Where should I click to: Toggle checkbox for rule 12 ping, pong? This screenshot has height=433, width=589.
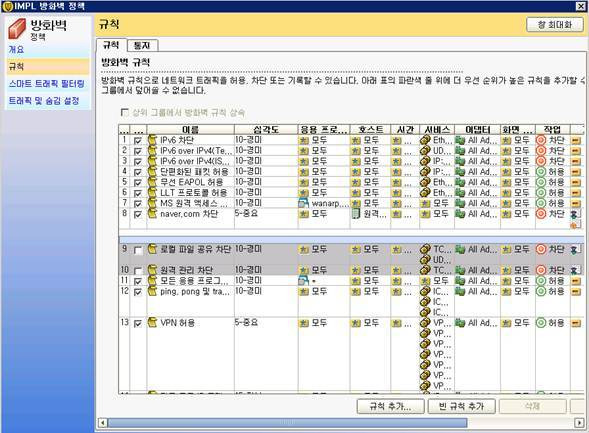[x=138, y=292]
